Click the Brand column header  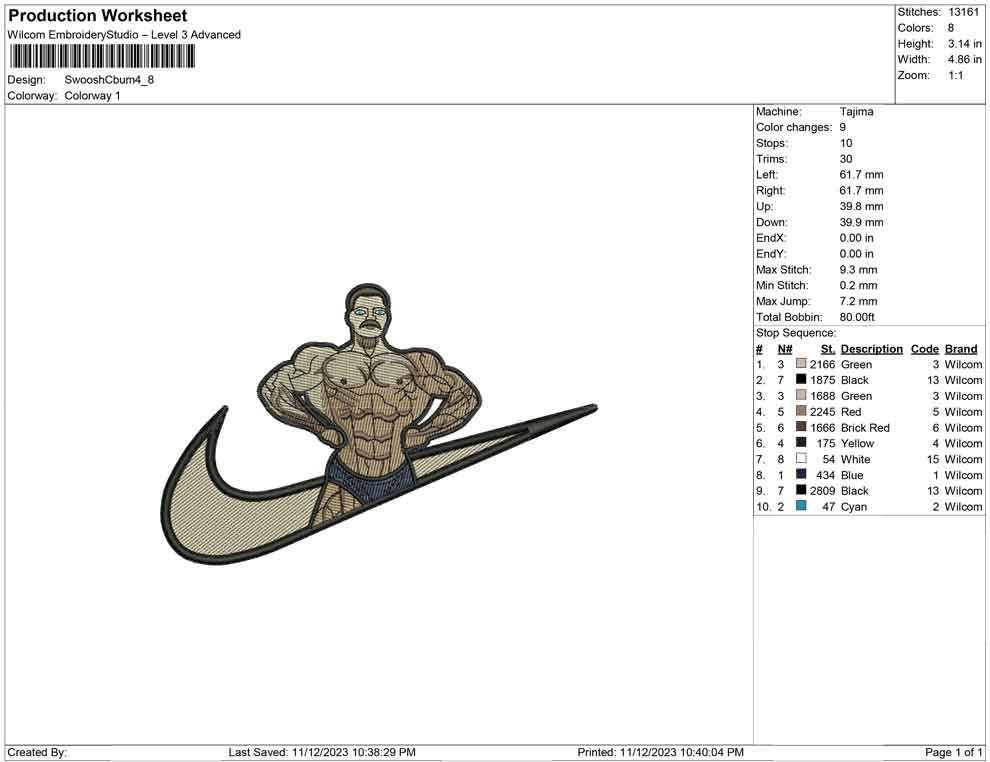click(x=961, y=349)
